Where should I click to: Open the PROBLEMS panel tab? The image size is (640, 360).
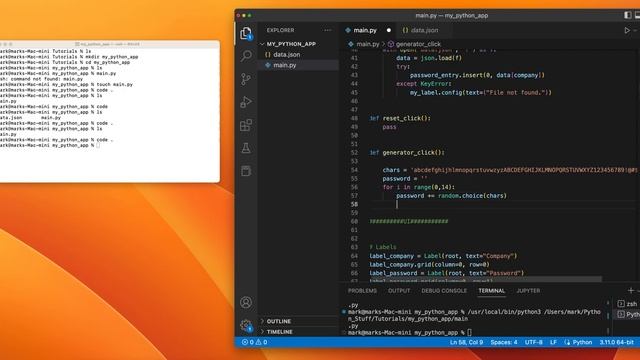click(x=362, y=291)
